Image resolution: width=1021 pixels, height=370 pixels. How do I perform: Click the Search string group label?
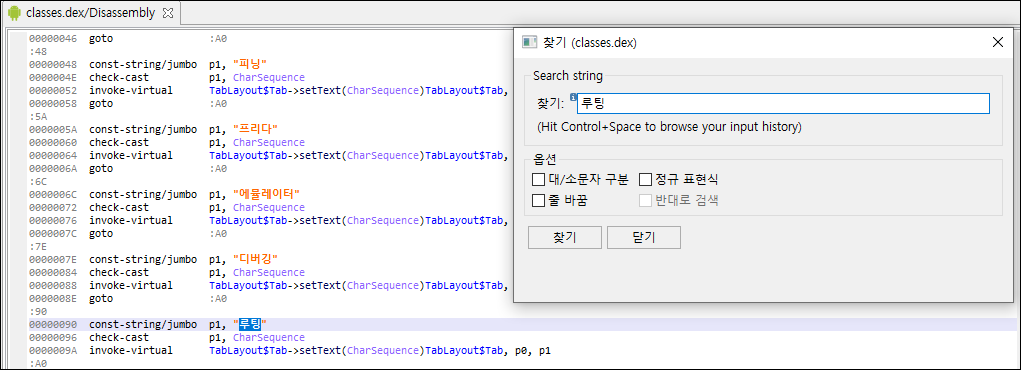pyautogui.click(x=568, y=76)
